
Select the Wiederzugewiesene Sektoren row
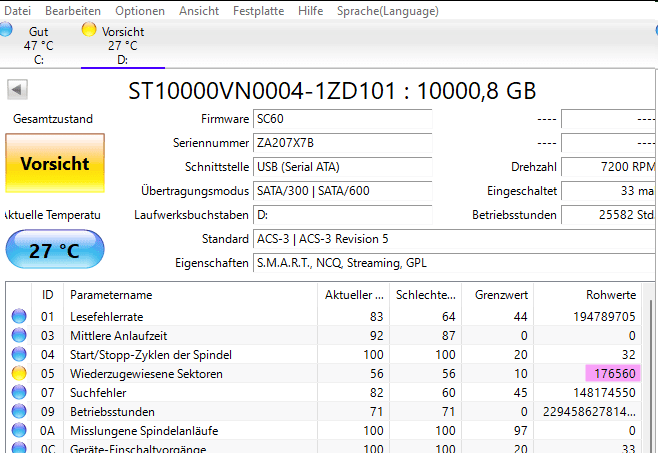(324, 373)
